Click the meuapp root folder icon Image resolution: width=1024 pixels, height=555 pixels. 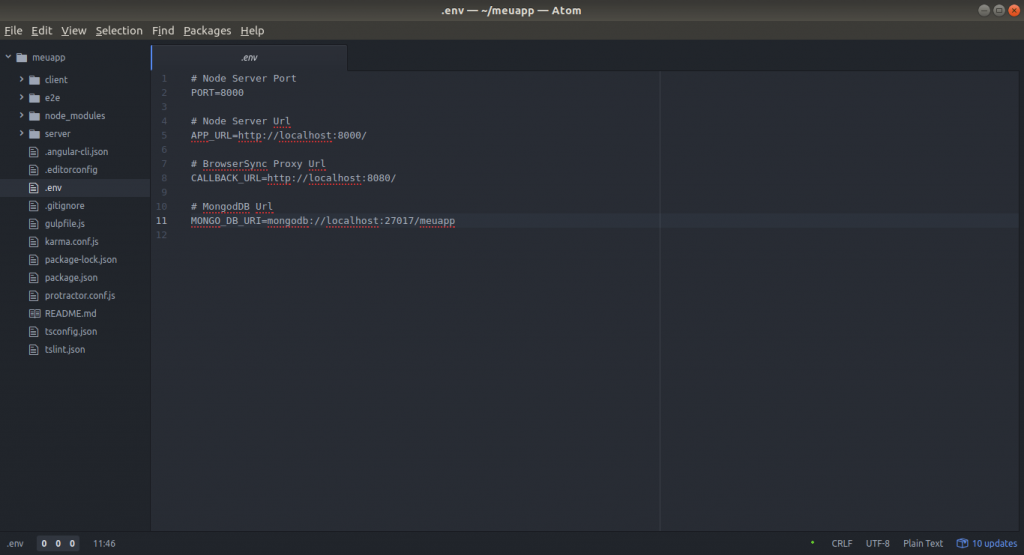[22, 58]
